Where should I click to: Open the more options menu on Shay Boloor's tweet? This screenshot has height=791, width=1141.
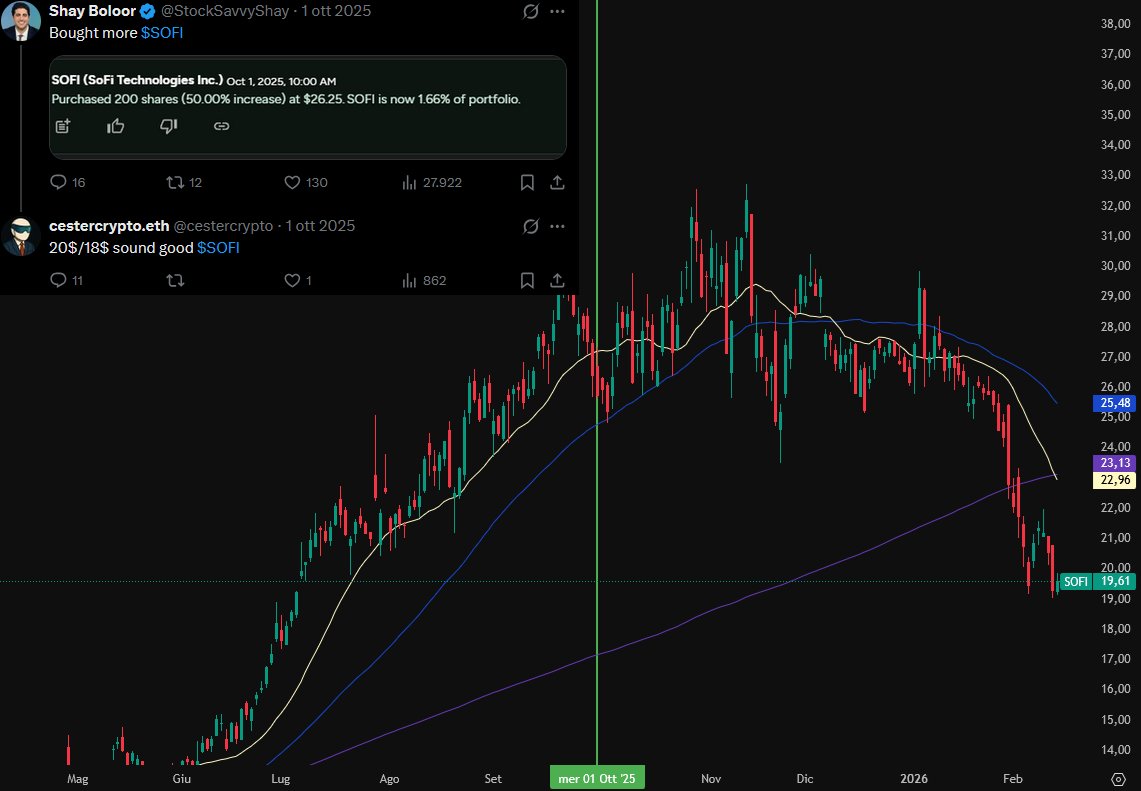[557, 11]
